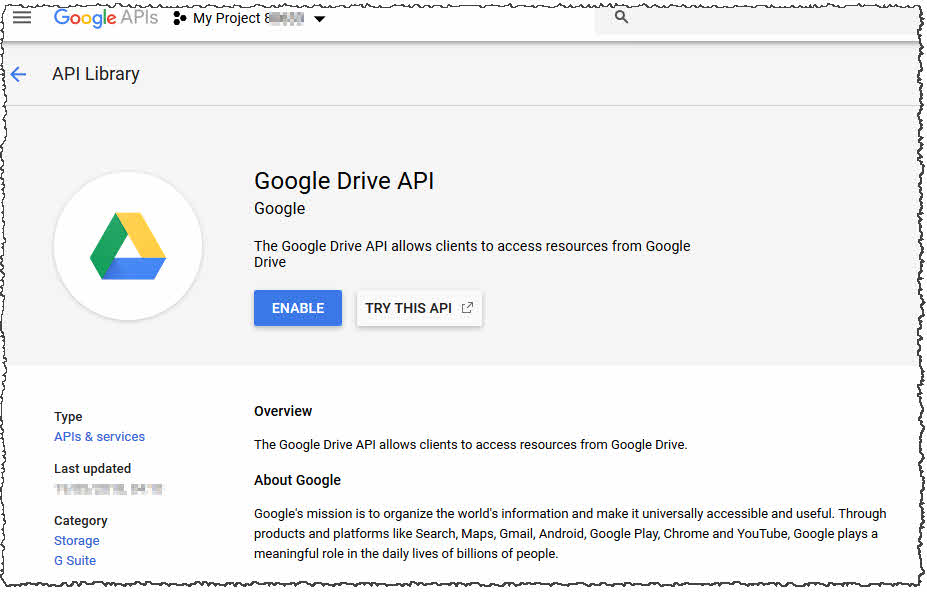The height and width of the screenshot is (592, 927).
Task: Click the Type label in the sidebar
Action: [x=68, y=416]
